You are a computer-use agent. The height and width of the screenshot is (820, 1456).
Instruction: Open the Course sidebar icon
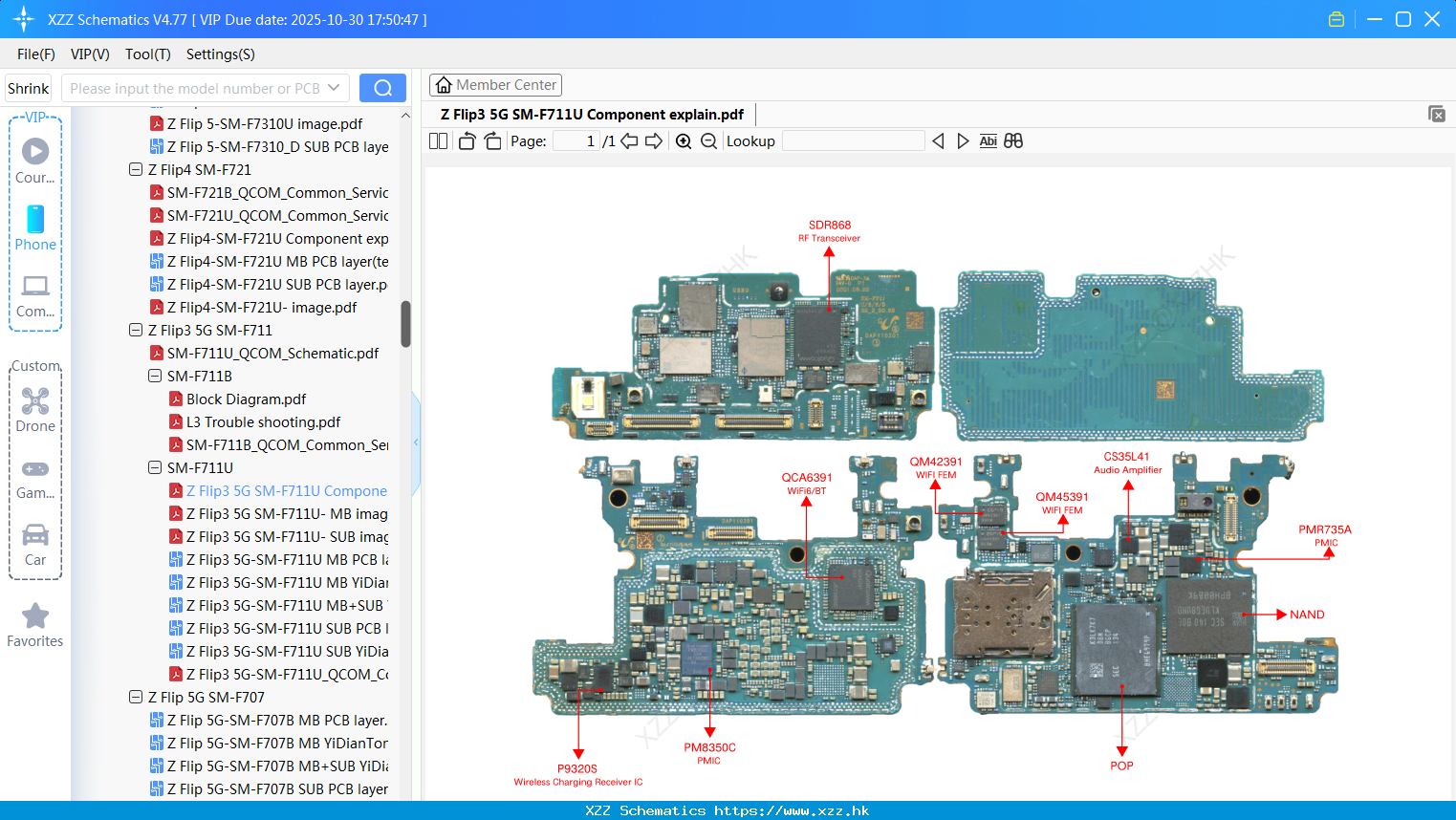click(x=35, y=161)
